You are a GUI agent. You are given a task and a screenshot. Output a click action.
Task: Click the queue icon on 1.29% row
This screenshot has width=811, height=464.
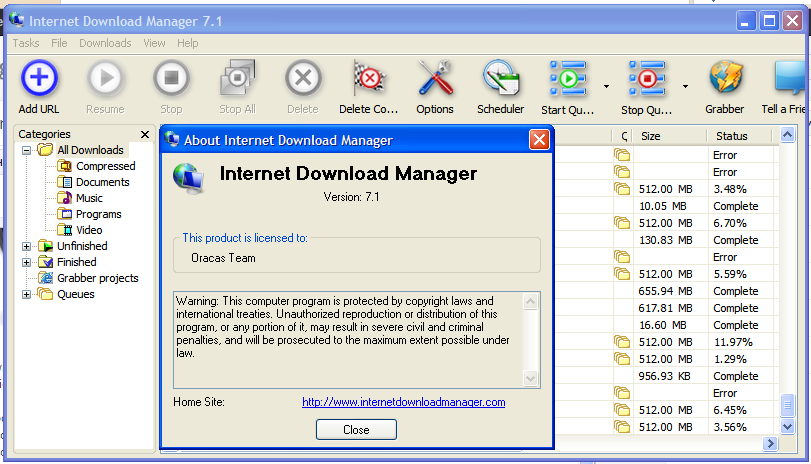click(x=622, y=358)
